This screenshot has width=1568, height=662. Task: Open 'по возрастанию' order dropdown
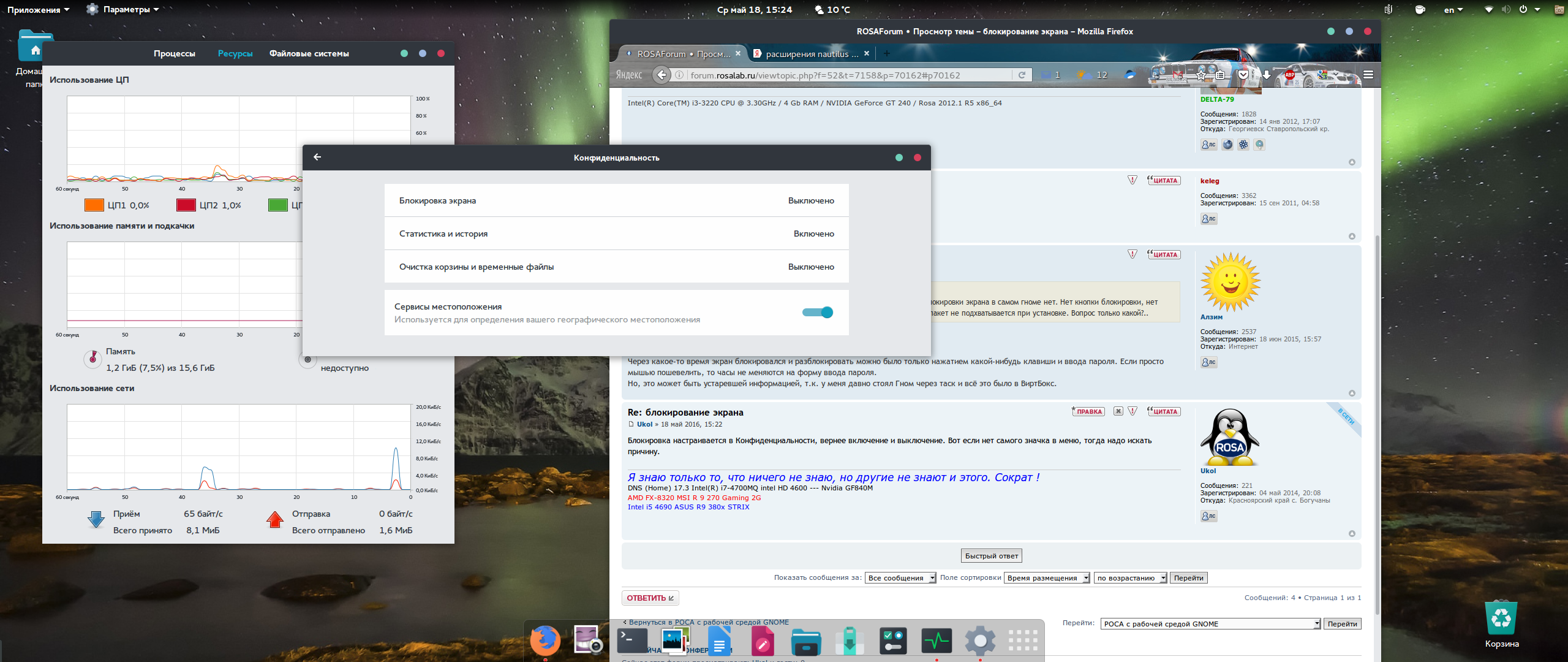pyautogui.click(x=1130, y=578)
